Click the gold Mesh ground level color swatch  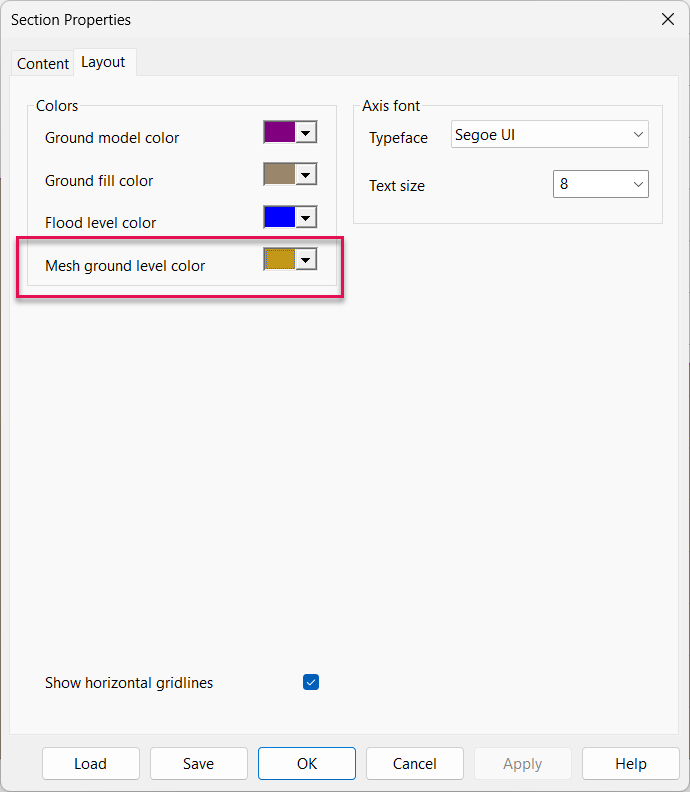tap(279, 259)
